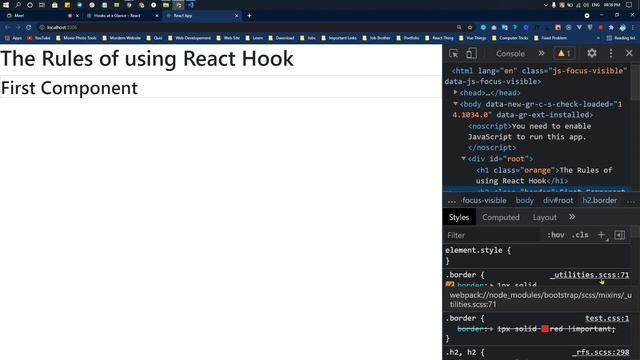The height and width of the screenshot is (360, 640).
Task: Open Windows taskbar search
Action: tap(18, 5)
